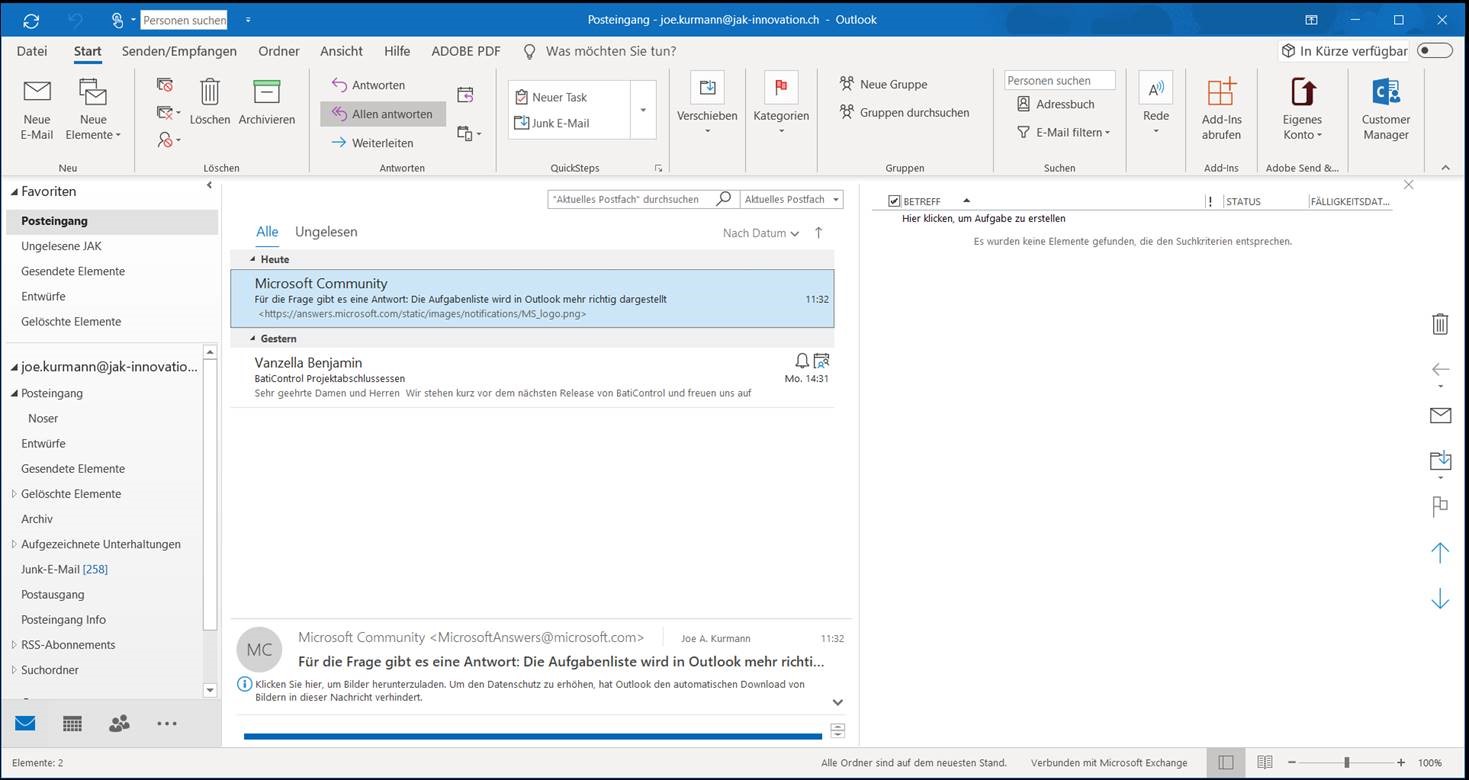The image size is (1469, 780).
Task: Click the zoom slider handle in status bar
Action: pyautogui.click(x=1347, y=763)
